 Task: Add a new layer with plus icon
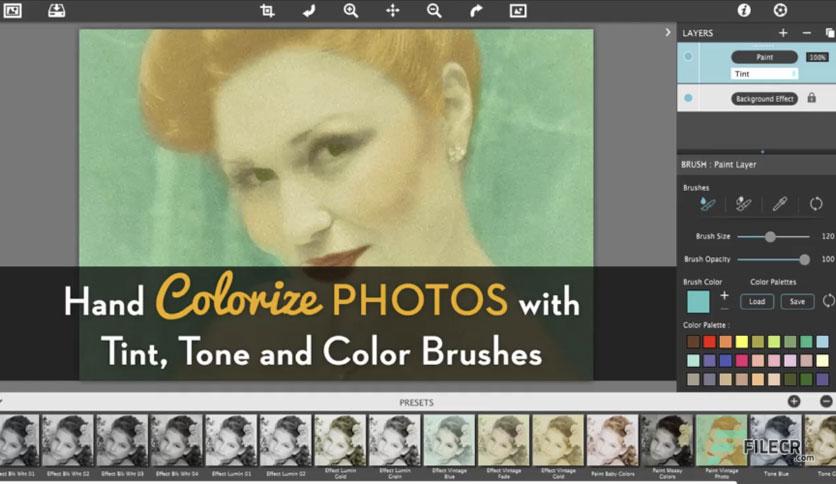tap(783, 33)
